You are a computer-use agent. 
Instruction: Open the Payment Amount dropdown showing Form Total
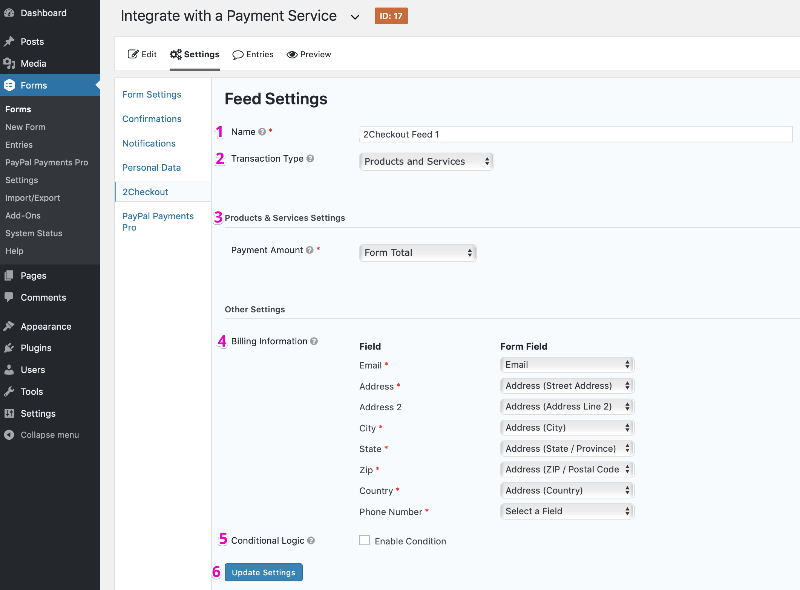pos(418,252)
